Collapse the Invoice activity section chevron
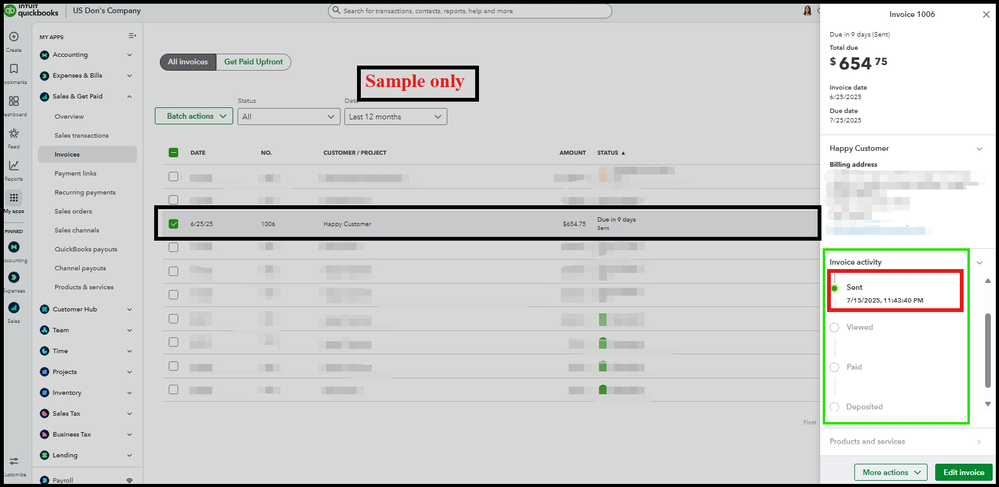 tap(979, 262)
